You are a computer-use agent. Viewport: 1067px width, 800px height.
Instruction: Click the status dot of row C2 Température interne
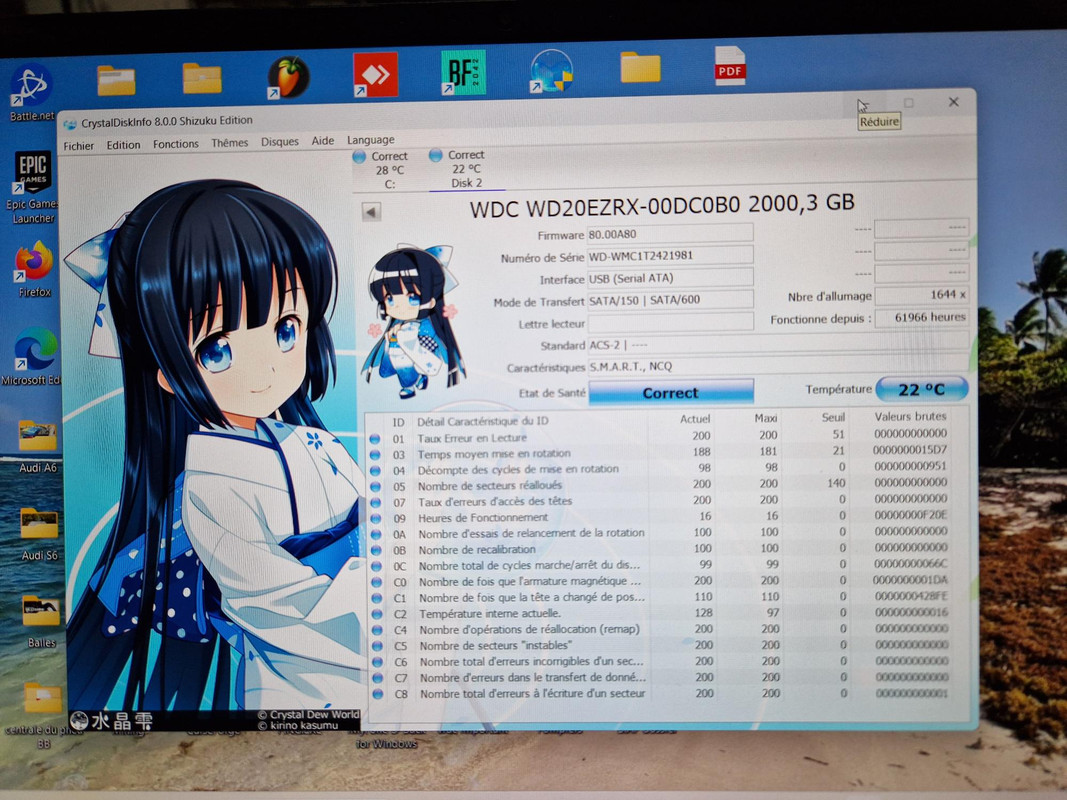point(376,614)
